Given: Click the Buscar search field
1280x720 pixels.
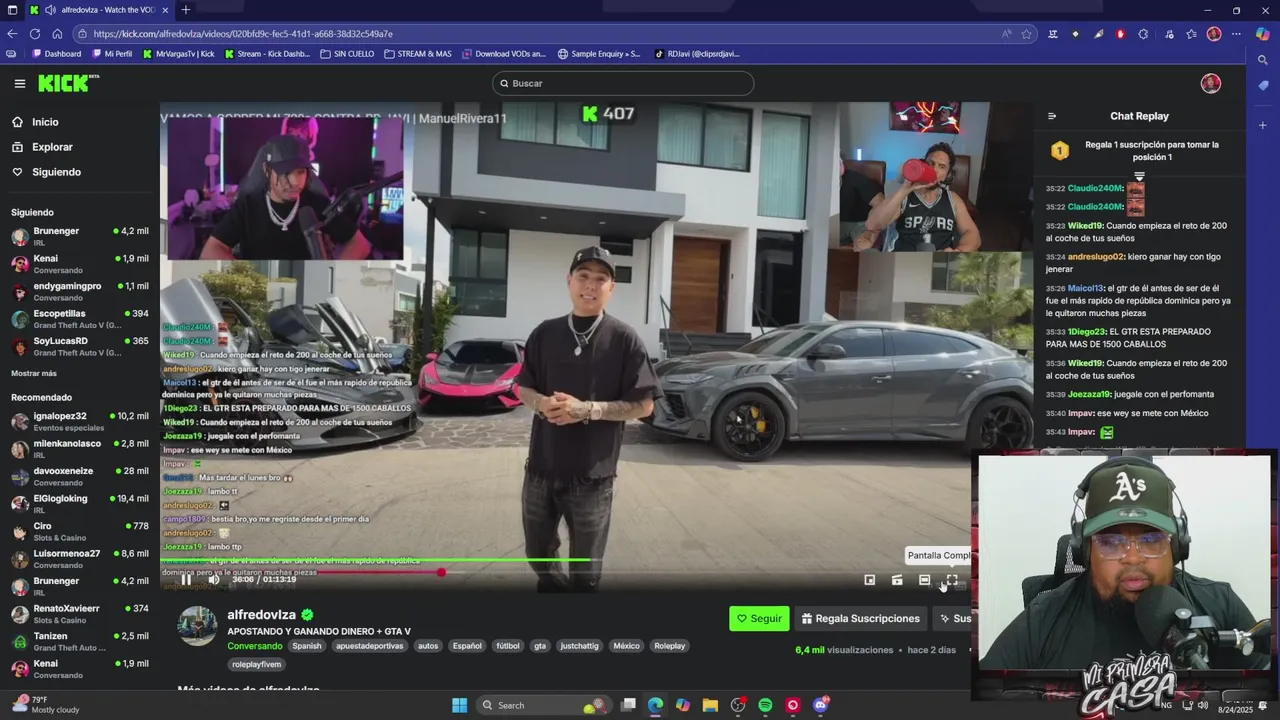Looking at the screenshot, I should pos(622,83).
